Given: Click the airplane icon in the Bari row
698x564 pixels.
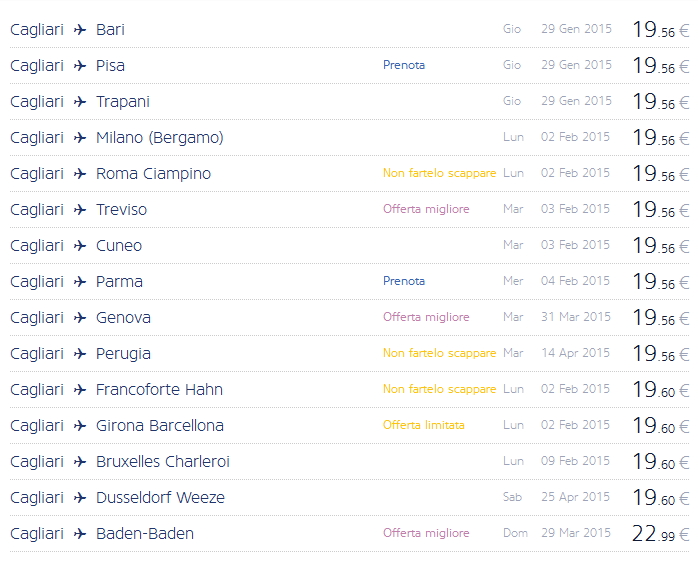Looking at the screenshot, I should click(80, 30).
